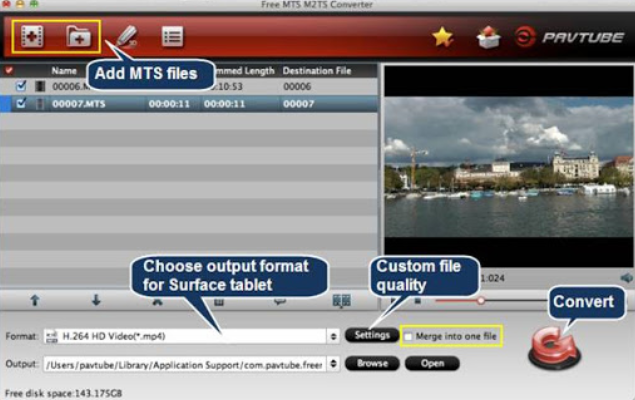Image resolution: width=635 pixels, height=400 pixels.
Task: Open the pencil Edit video tool
Action: [127, 37]
